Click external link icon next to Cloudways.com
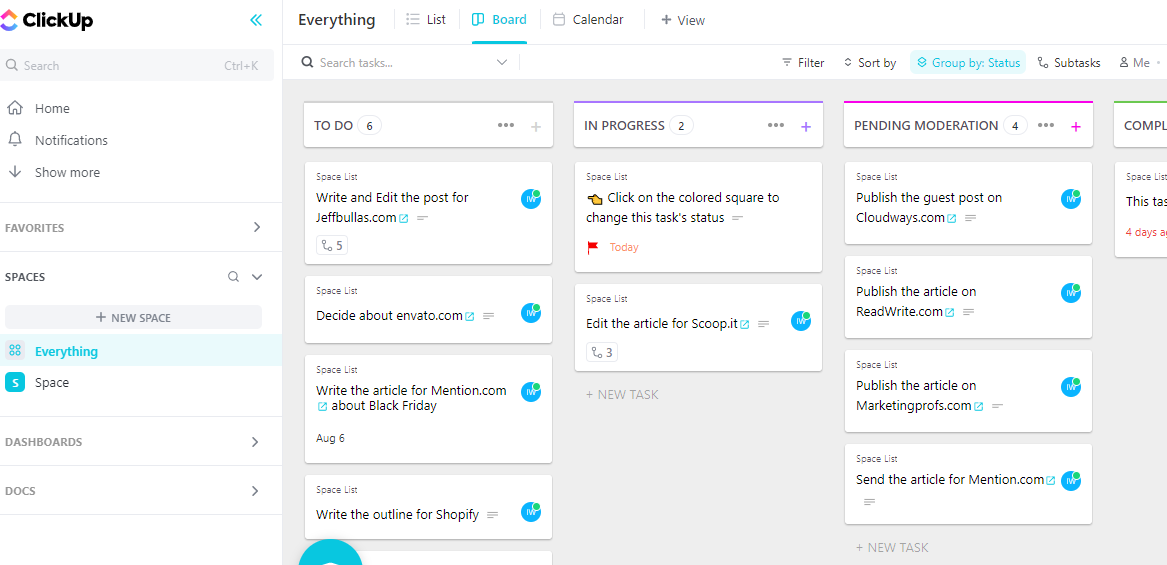The width and height of the screenshot is (1167, 565). [x=951, y=219]
